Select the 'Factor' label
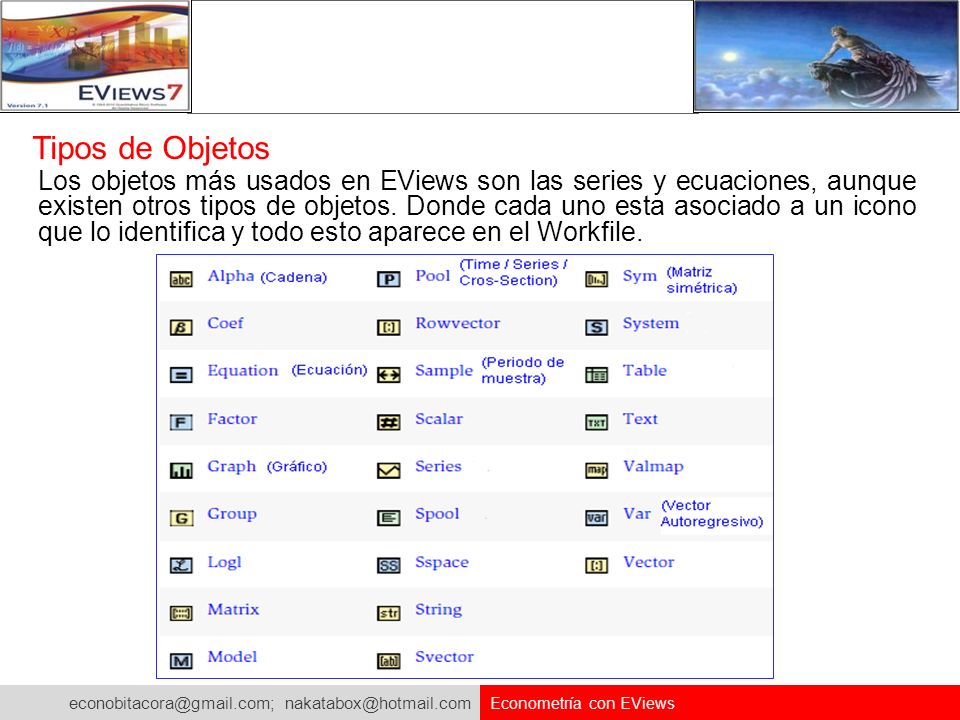This screenshot has height=720, width=960. pos(232,419)
